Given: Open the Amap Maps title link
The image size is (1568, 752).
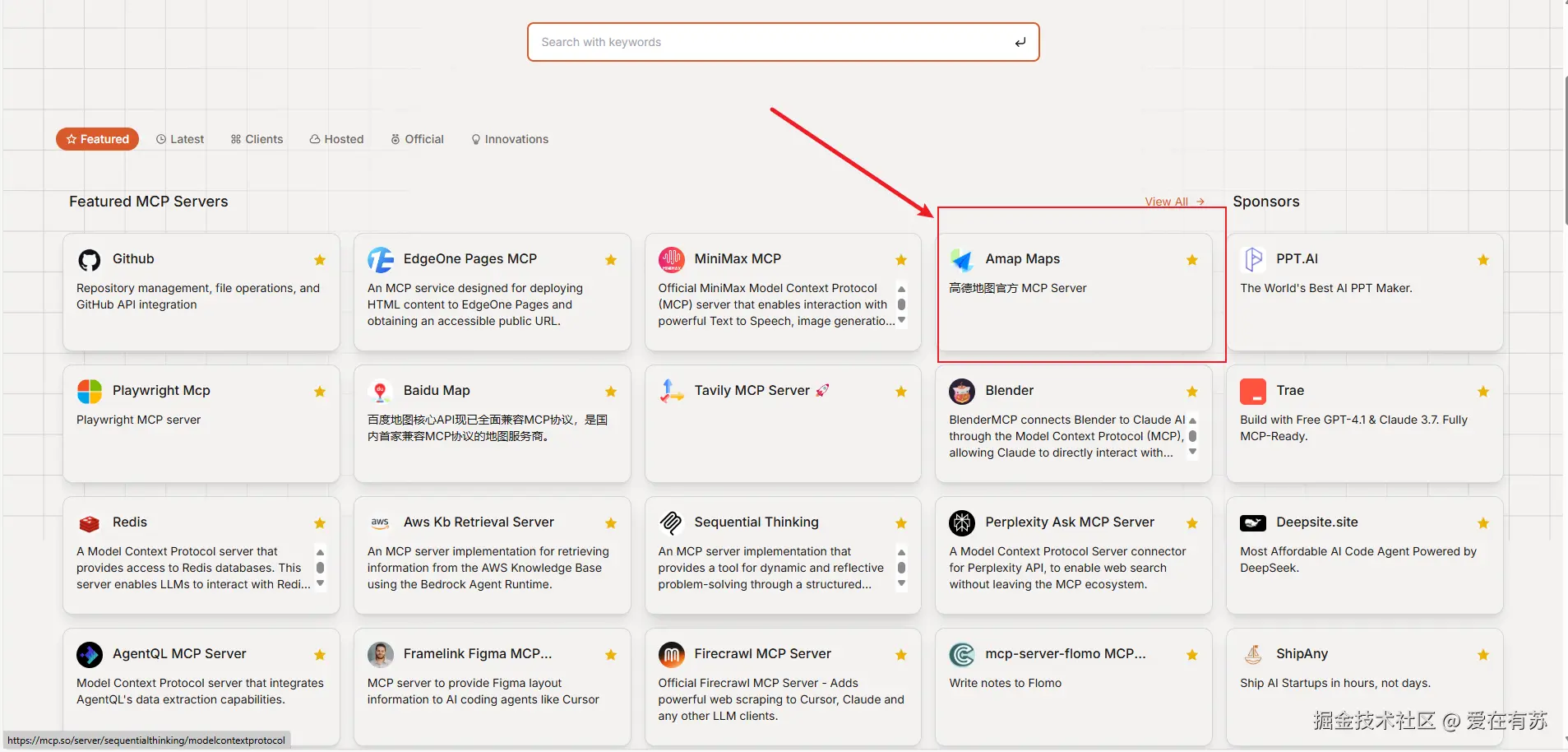Looking at the screenshot, I should click(1023, 258).
